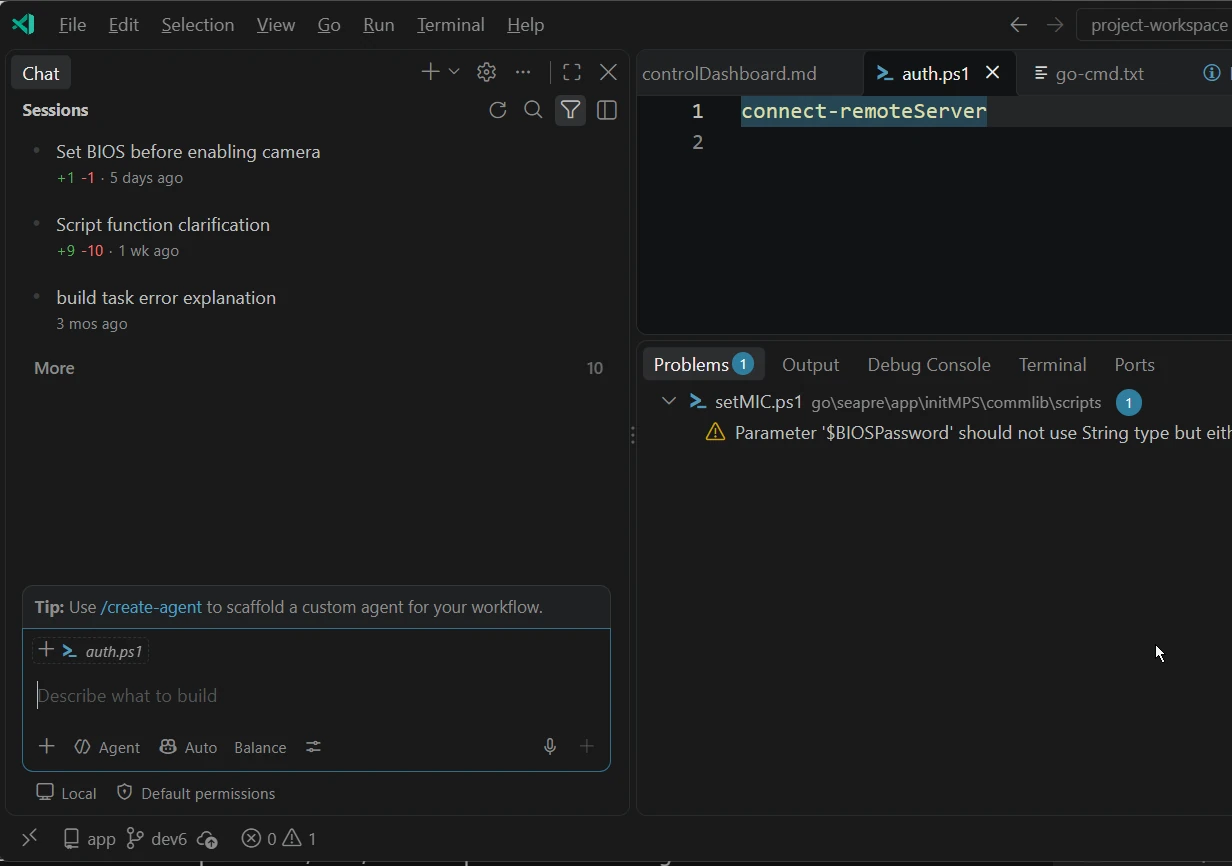The height and width of the screenshot is (866, 1232).
Task: Toggle the sessions filter
Action: pyautogui.click(x=570, y=110)
